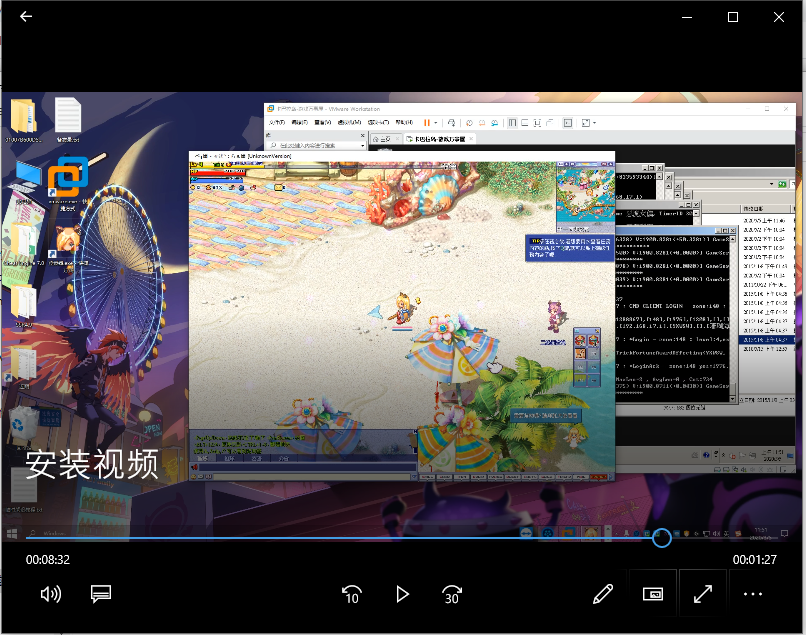Open the pencil edit menu

pos(602,594)
